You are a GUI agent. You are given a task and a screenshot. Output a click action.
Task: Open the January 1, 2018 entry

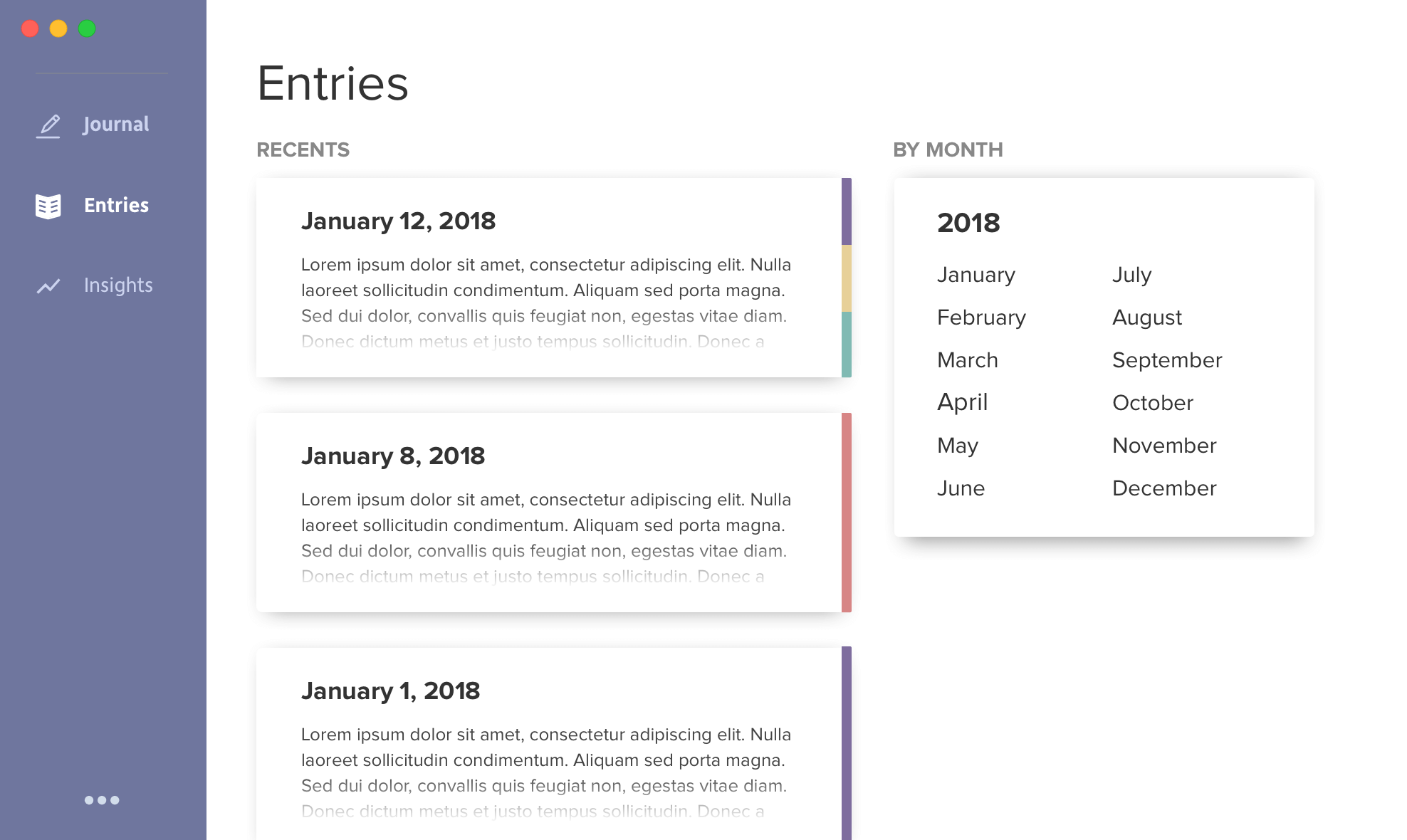point(548,743)
